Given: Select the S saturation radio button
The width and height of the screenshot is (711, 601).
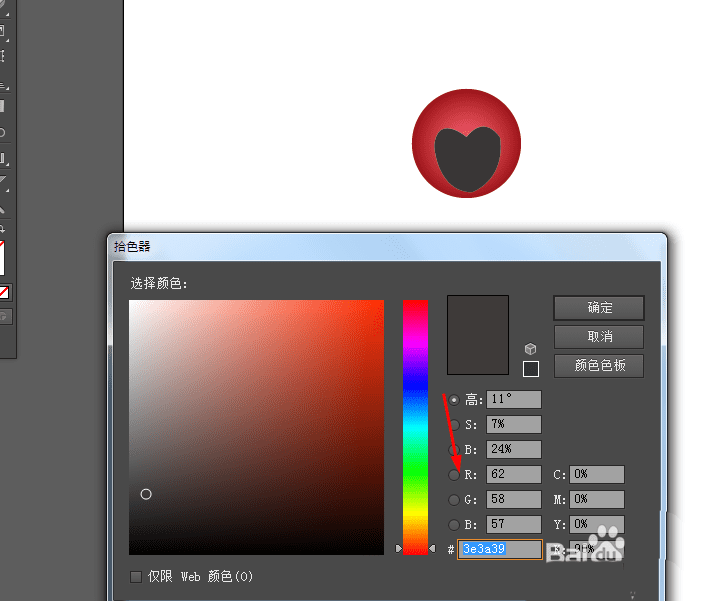Looking at the screenshot, I should pyautogui.click(x=454, y=425).
